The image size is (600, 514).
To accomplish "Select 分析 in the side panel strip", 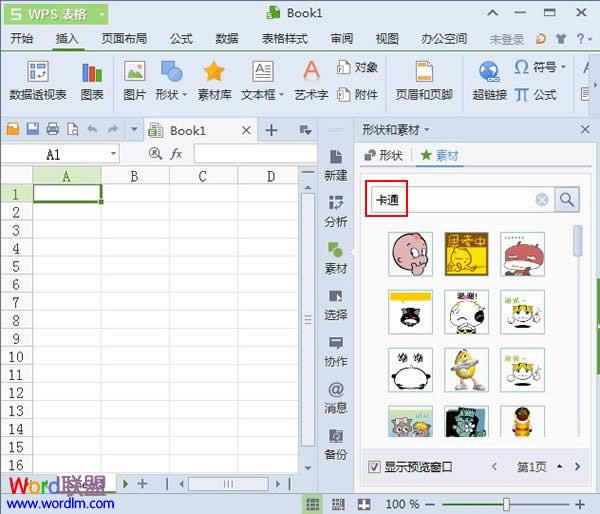I will (336, 211).
